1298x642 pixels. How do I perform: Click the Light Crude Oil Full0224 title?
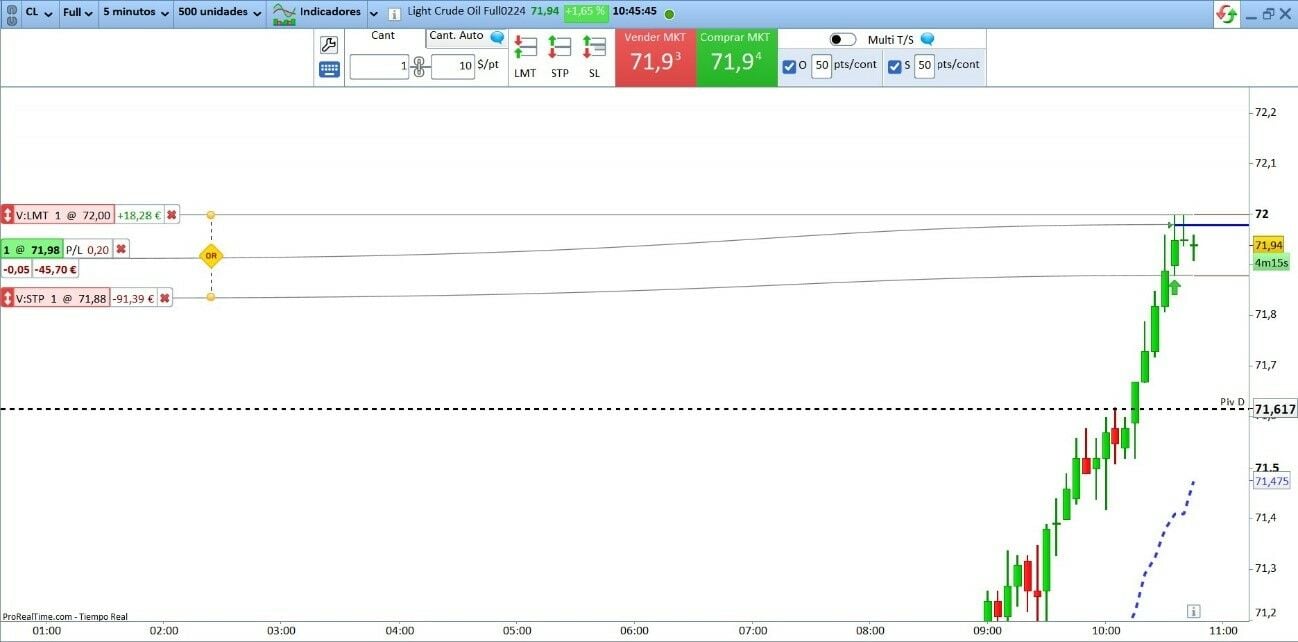(466, 12)
